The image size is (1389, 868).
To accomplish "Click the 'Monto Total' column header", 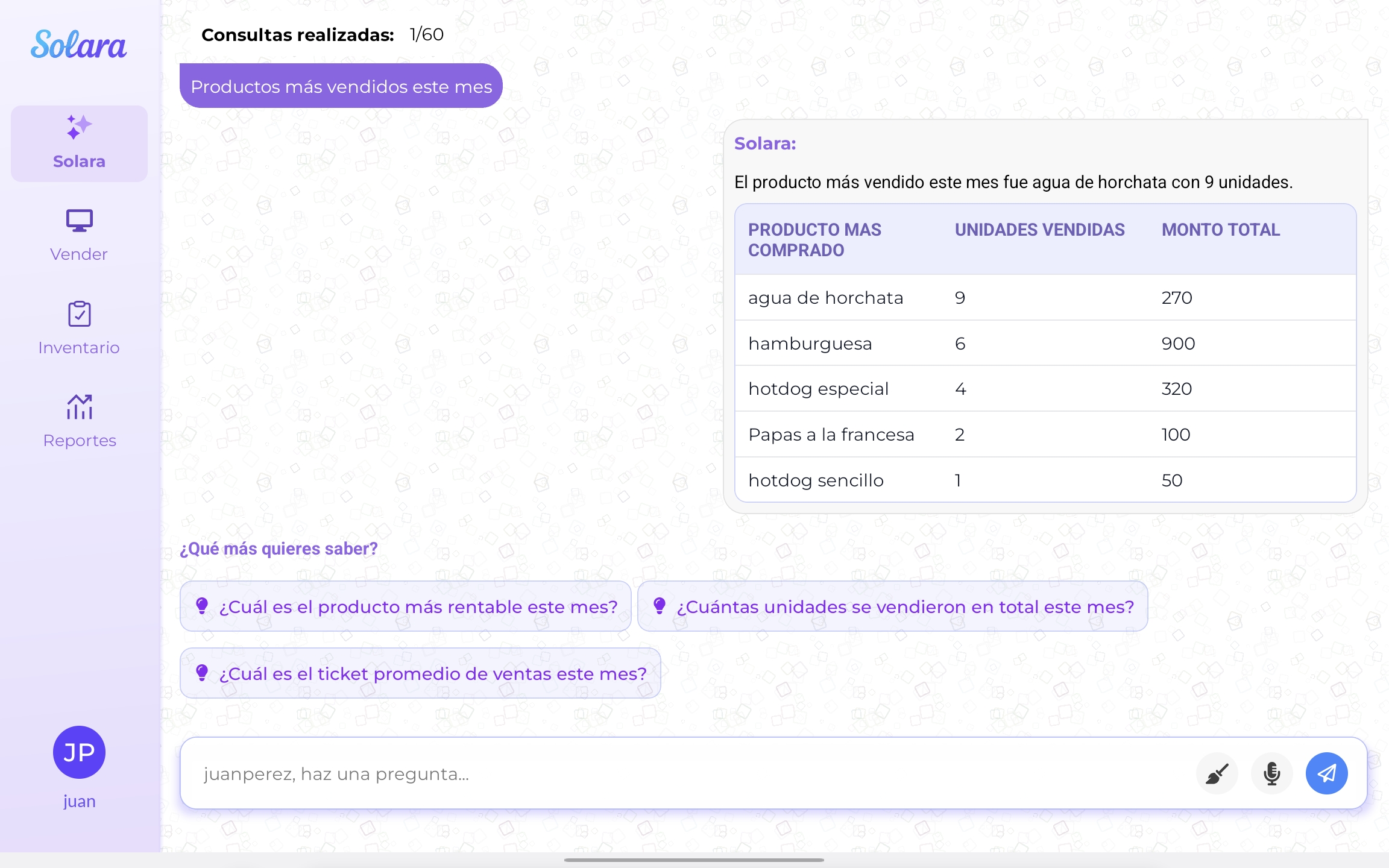I will (x=1220, y=230).
